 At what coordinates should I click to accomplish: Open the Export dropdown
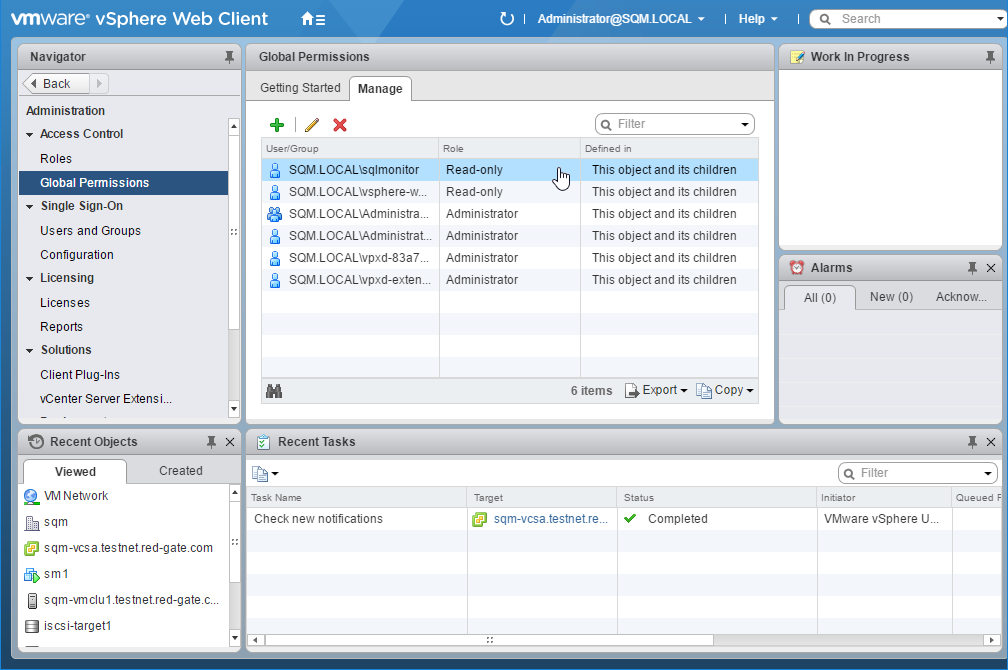coord(656,391)
